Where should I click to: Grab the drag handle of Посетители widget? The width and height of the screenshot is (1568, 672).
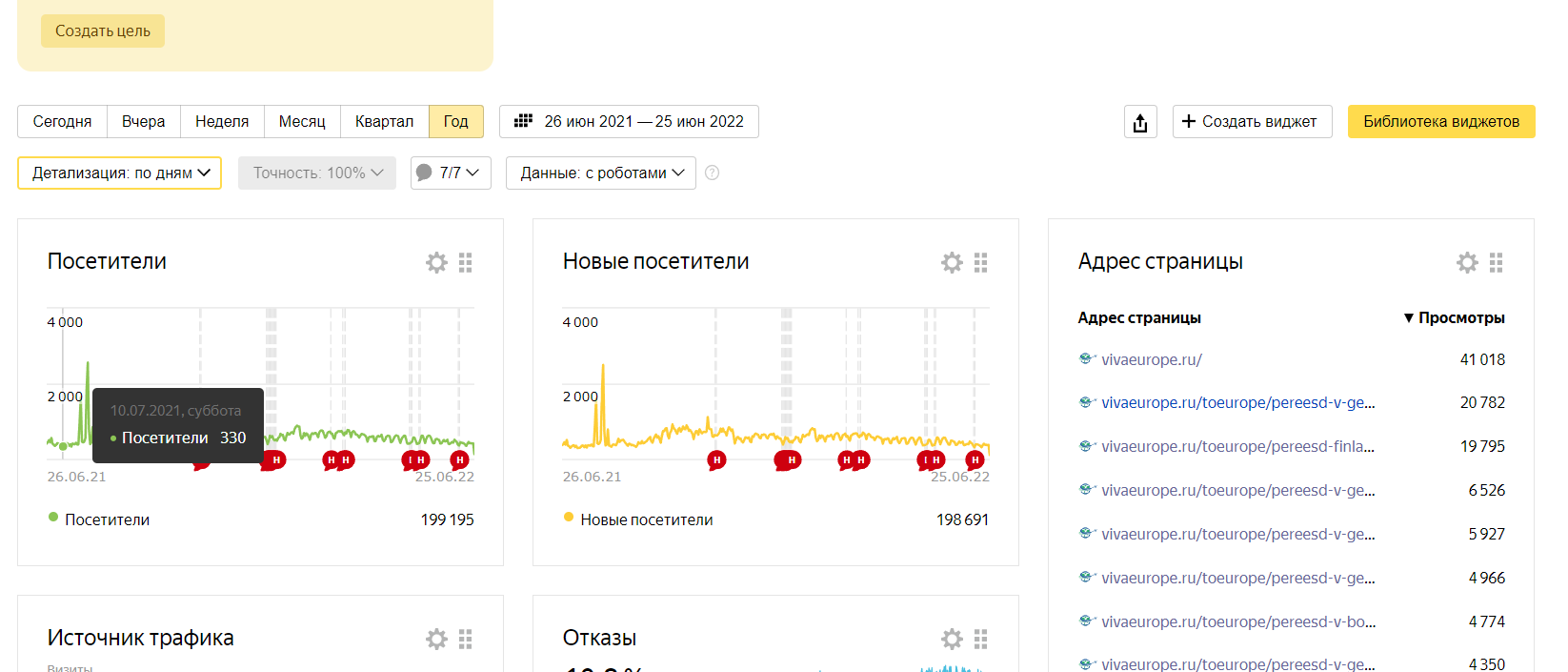(466, 262)
